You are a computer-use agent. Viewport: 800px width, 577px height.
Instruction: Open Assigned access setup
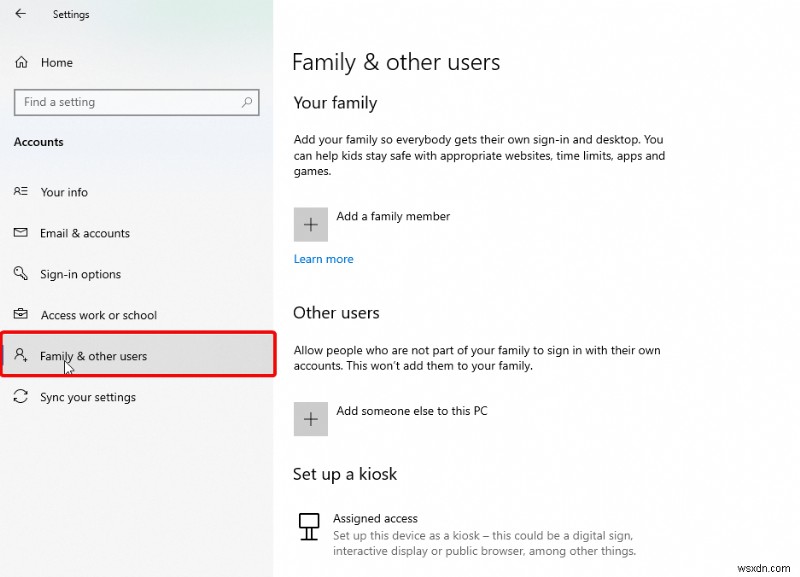(375, 518)
